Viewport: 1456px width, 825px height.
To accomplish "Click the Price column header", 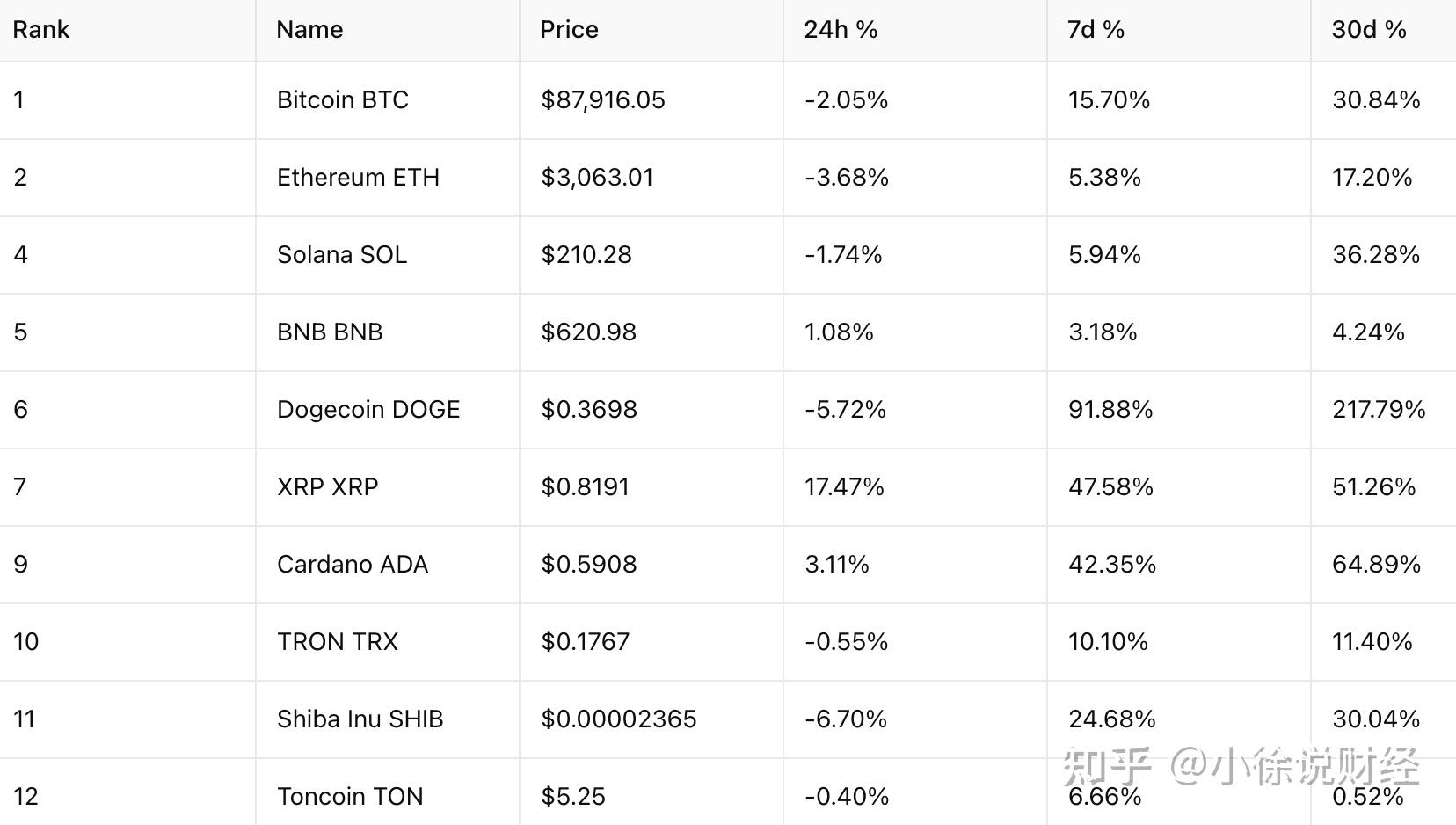I will click(569, 30).
